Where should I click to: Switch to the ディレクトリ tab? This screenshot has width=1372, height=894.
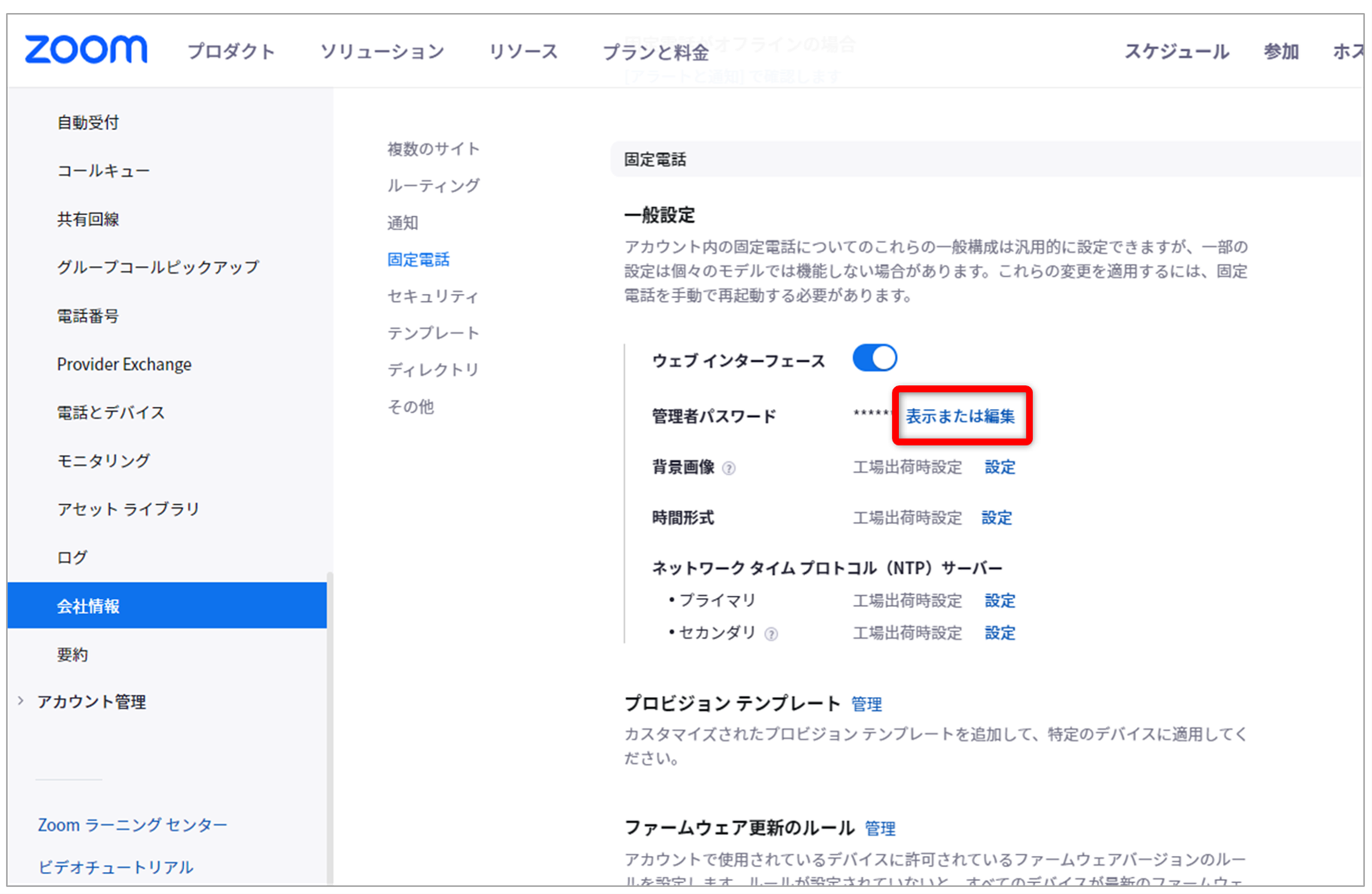(x=434, y=370)
